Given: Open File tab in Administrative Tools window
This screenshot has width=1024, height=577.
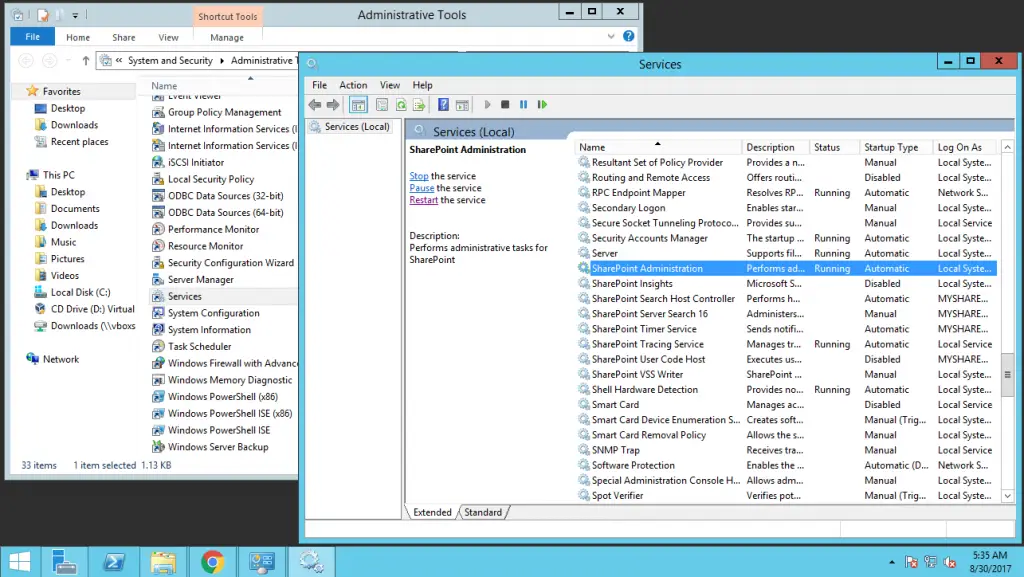Looking at the screenshot, I should (x=33, y=37).
